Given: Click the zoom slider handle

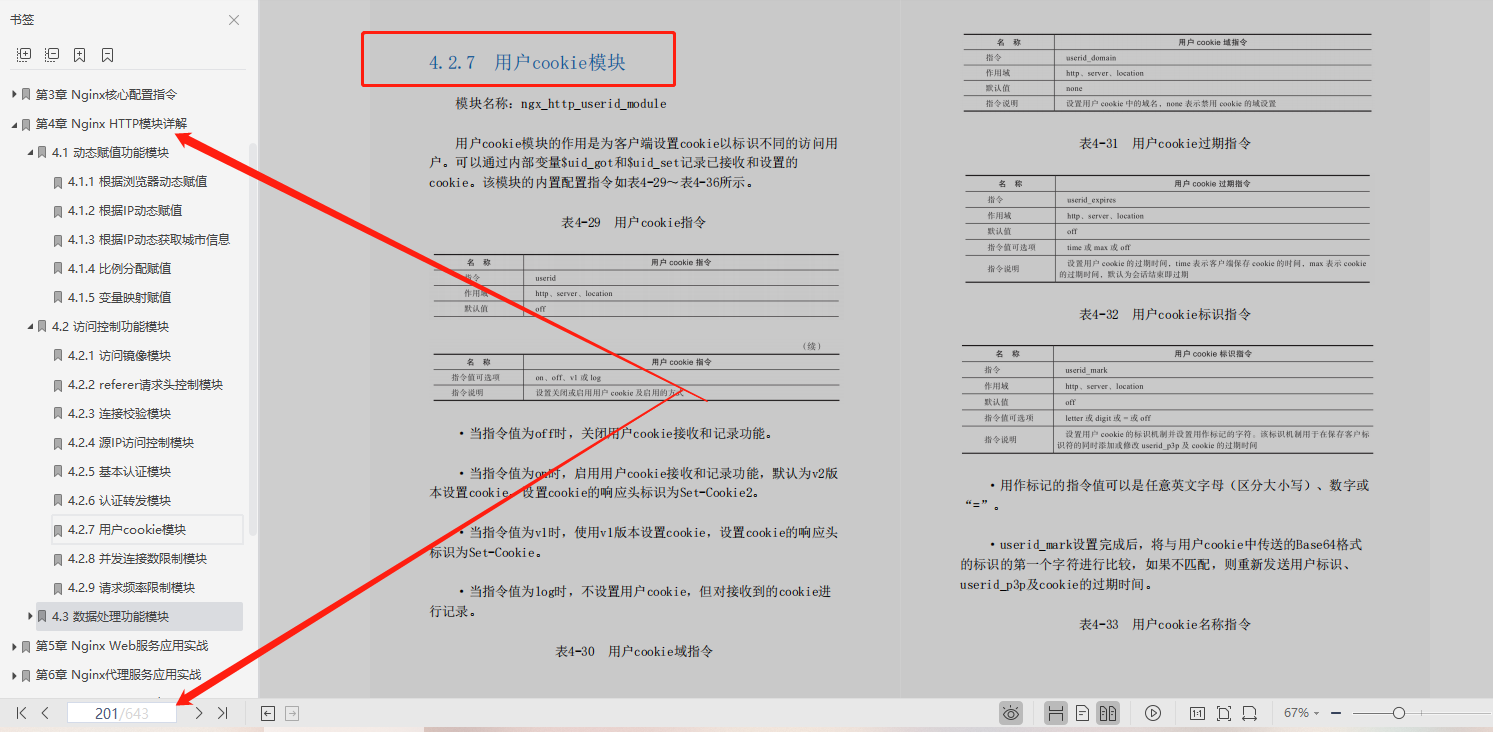Looking at the screenshot, I should click(1399, 713).
